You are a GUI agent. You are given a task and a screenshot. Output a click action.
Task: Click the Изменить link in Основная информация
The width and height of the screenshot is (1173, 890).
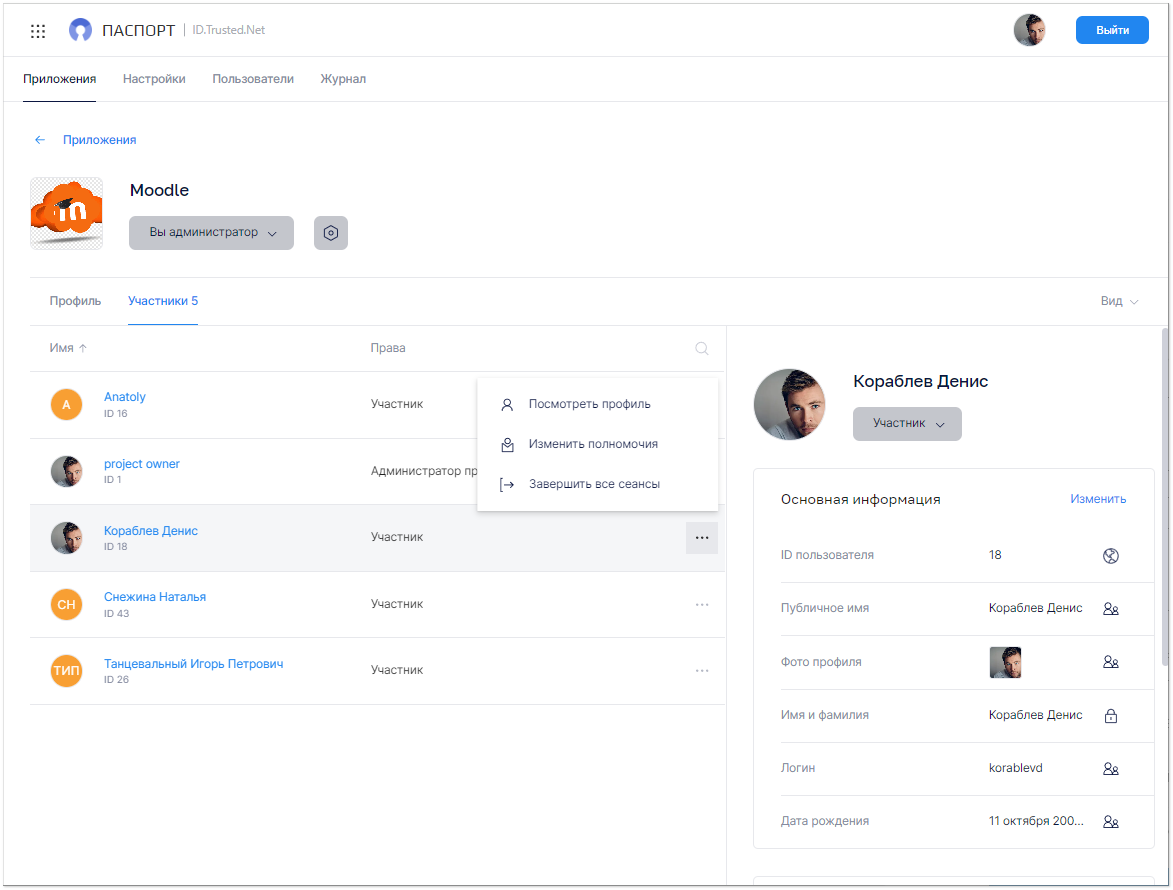coord(1098,500)
